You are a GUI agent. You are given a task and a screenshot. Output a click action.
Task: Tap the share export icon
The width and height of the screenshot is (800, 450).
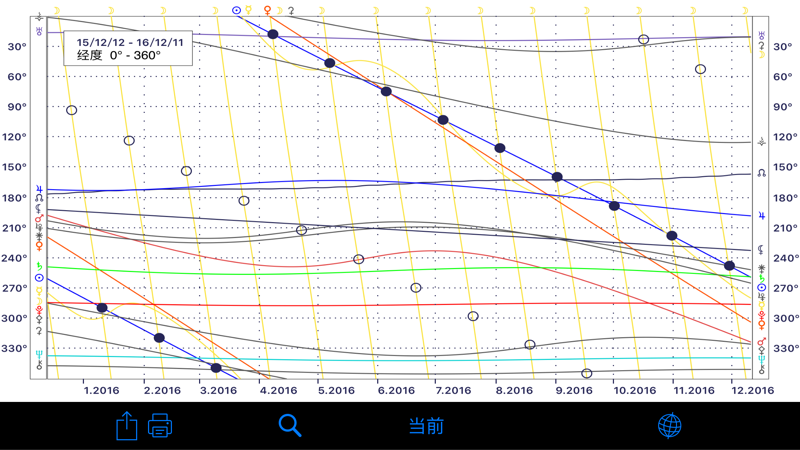click(x=126, y=426)
